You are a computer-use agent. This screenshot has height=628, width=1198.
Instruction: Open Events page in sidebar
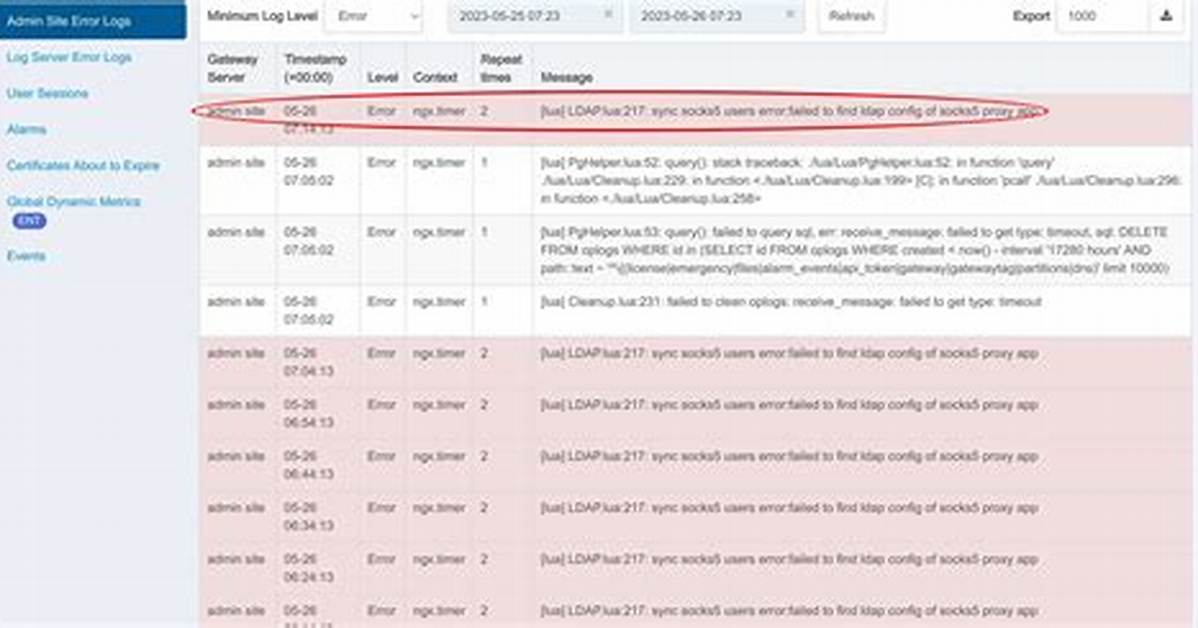tap(26, 256)
